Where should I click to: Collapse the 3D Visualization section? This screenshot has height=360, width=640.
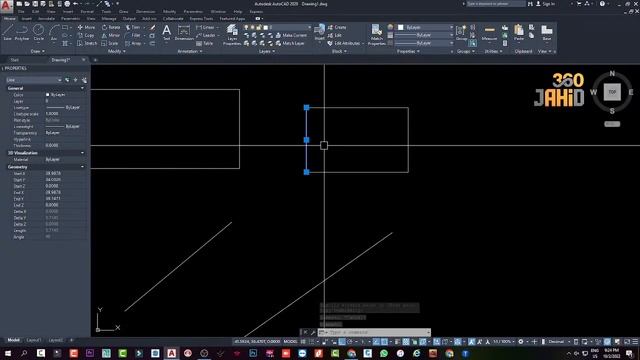point(82,153)
